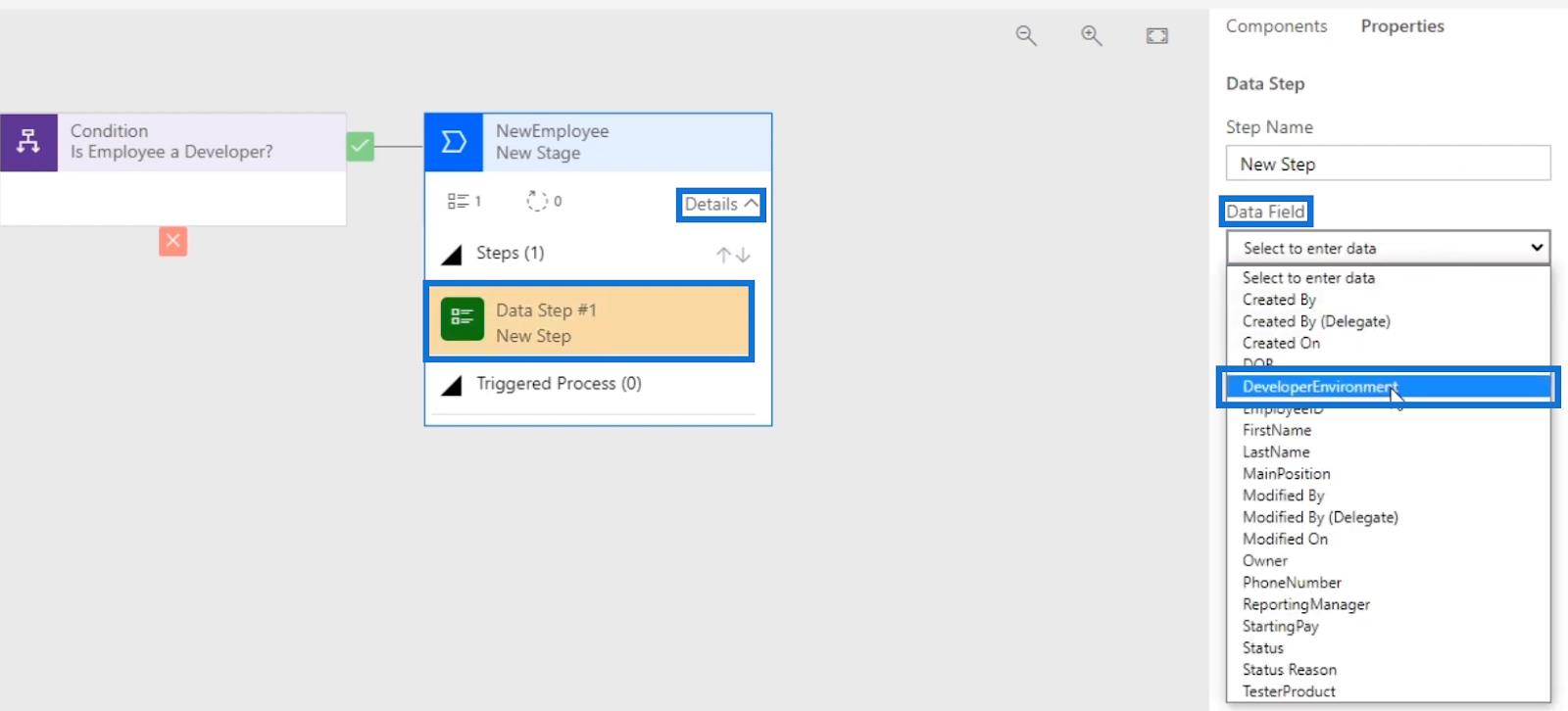Click the fit to canvas icon
The image size is (1568, 711).
point(1156,36)
